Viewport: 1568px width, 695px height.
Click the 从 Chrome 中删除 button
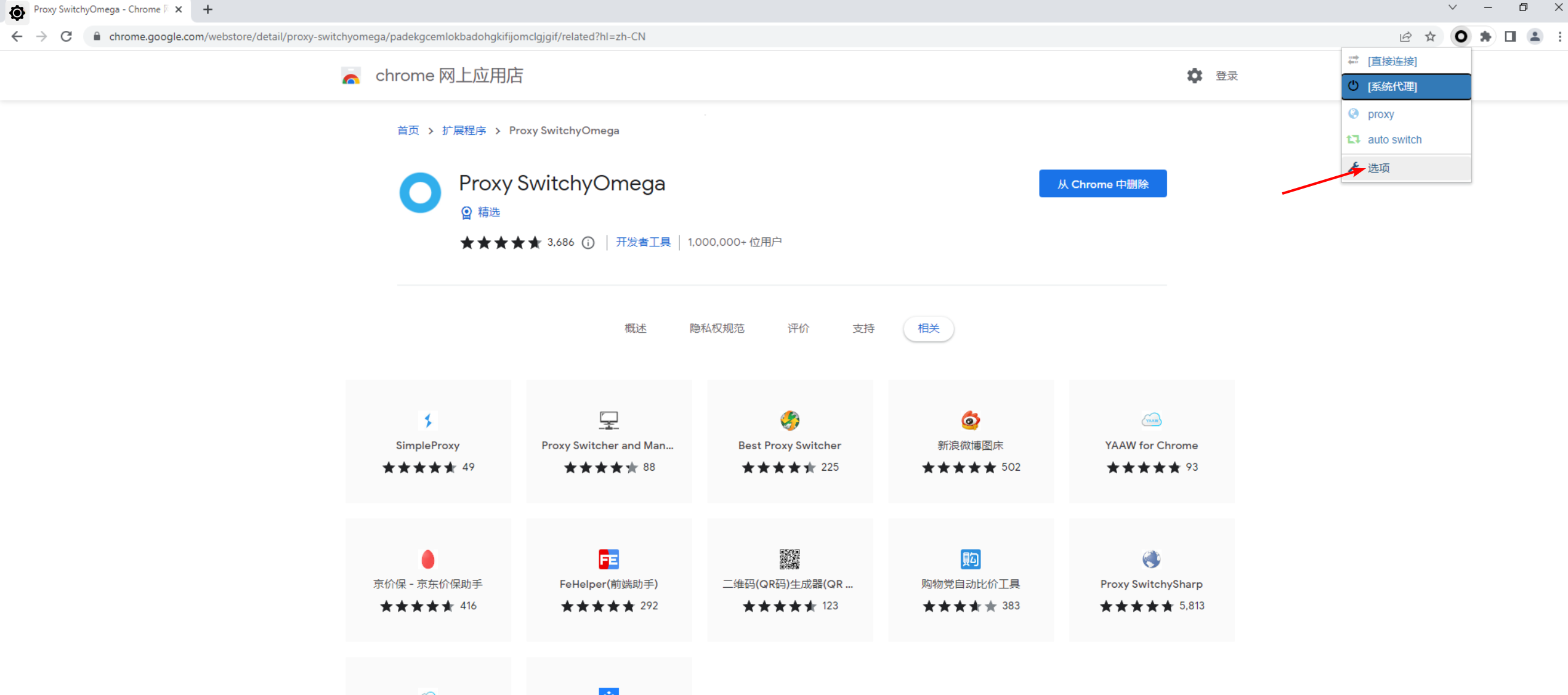pyautogui.click(x=1102, y=184)
